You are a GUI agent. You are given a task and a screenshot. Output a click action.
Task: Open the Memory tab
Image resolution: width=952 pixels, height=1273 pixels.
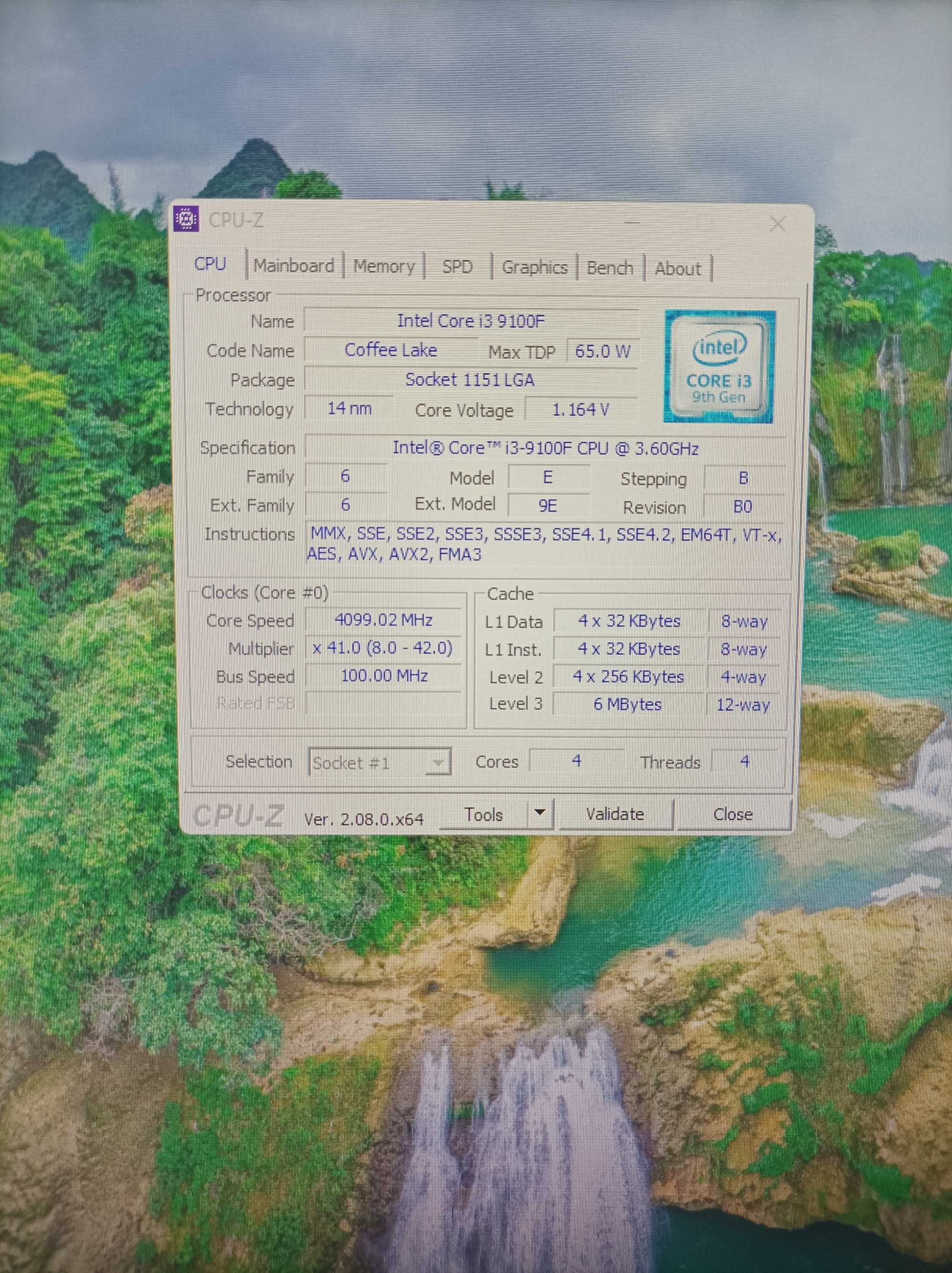coord(384,267)
